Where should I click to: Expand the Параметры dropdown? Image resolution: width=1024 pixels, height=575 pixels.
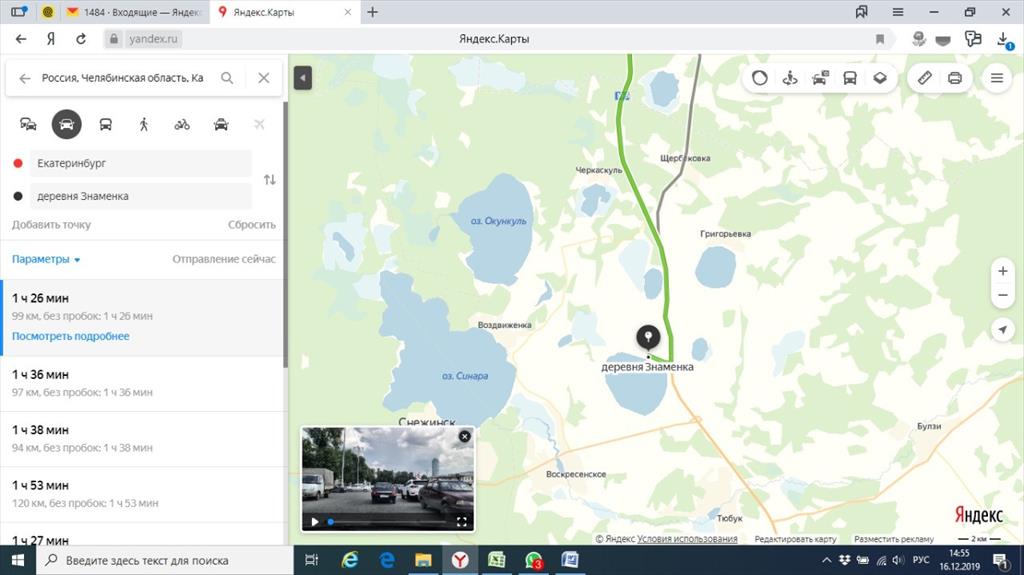point(46,259)
